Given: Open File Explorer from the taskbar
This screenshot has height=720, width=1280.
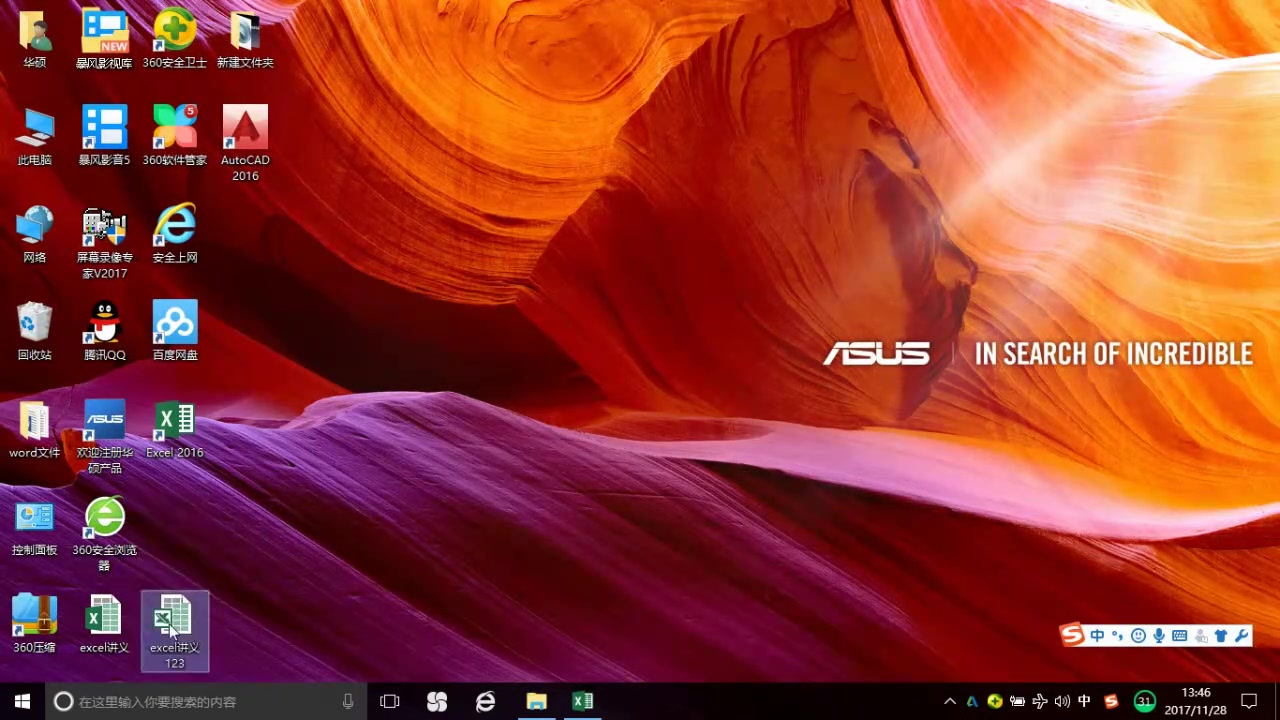Looking at the screenshot, I should (536, 701).
